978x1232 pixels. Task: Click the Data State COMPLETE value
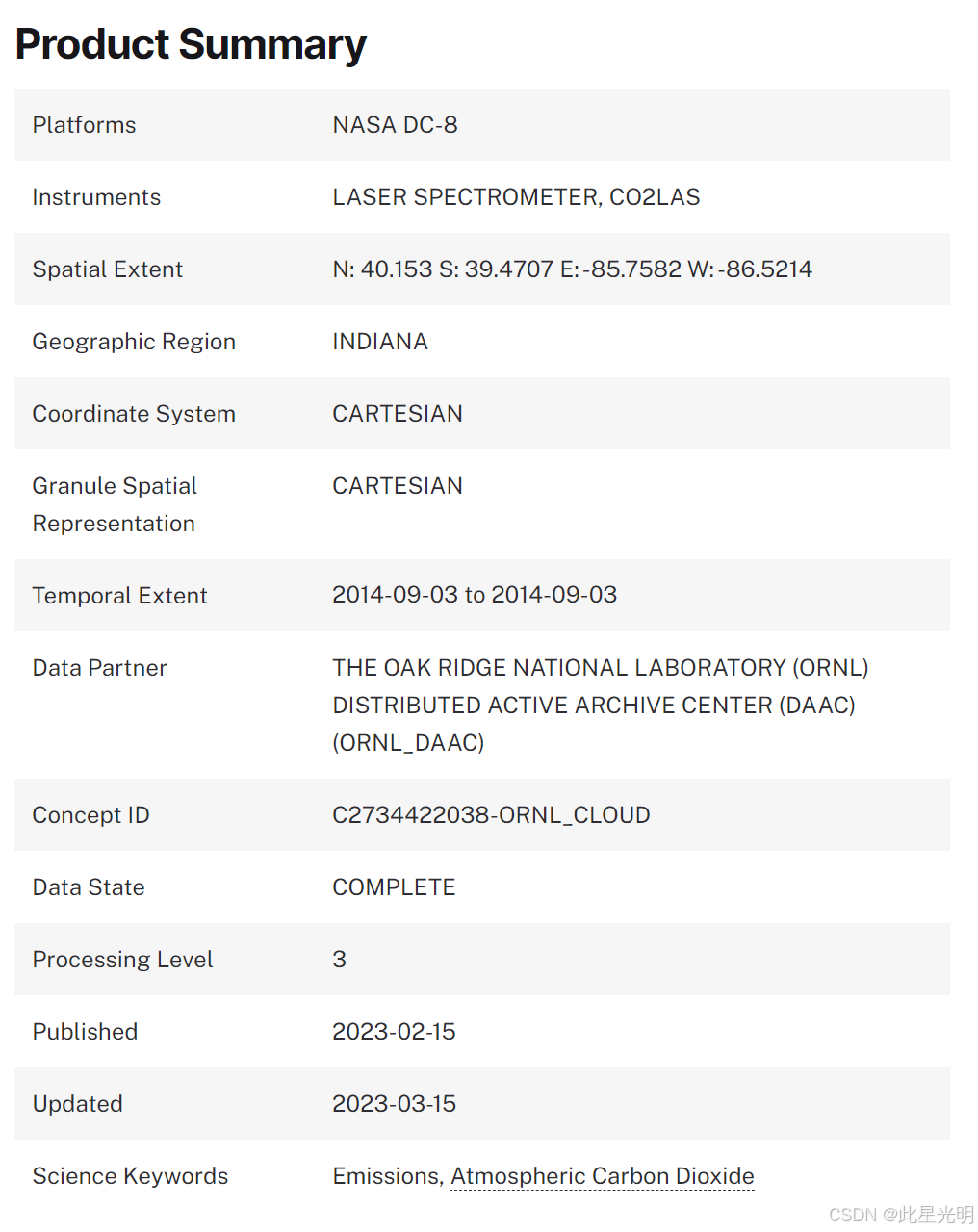coord(394,887)
